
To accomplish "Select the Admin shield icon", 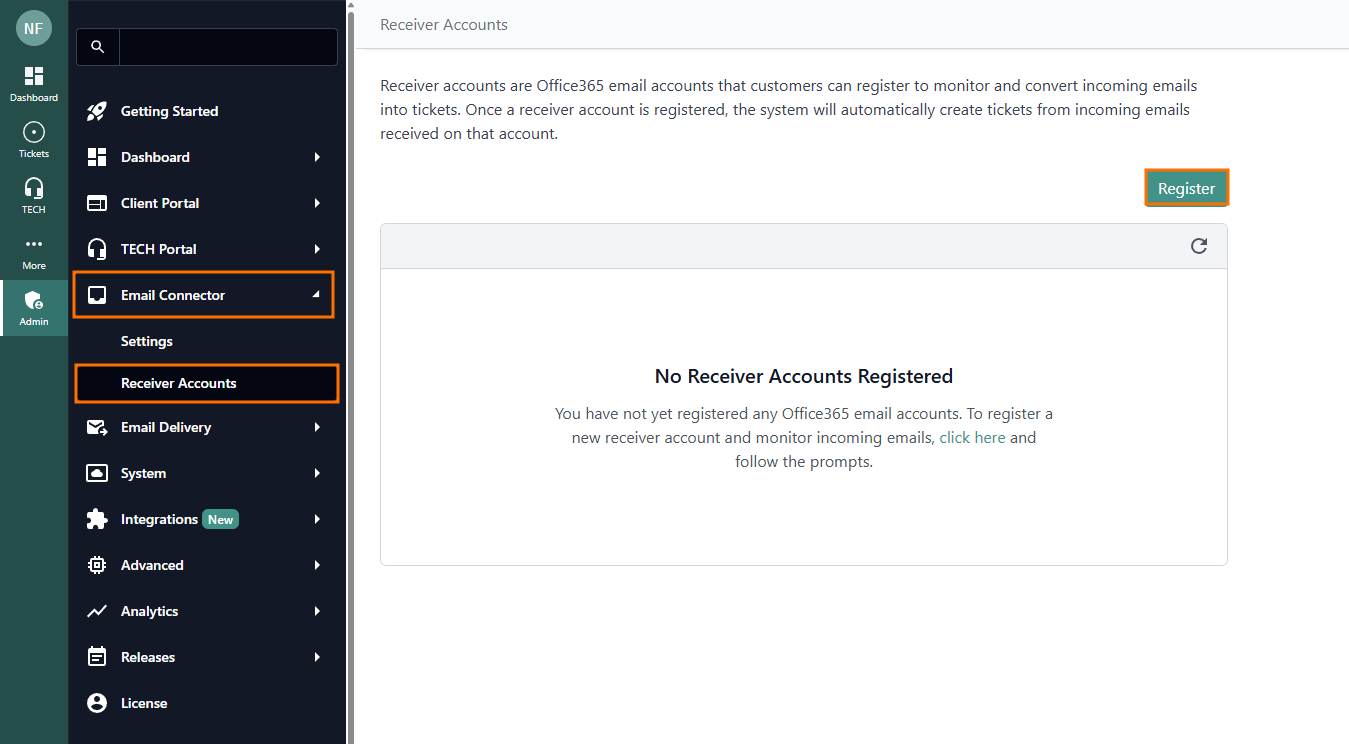I will click(x=34, y=308).
